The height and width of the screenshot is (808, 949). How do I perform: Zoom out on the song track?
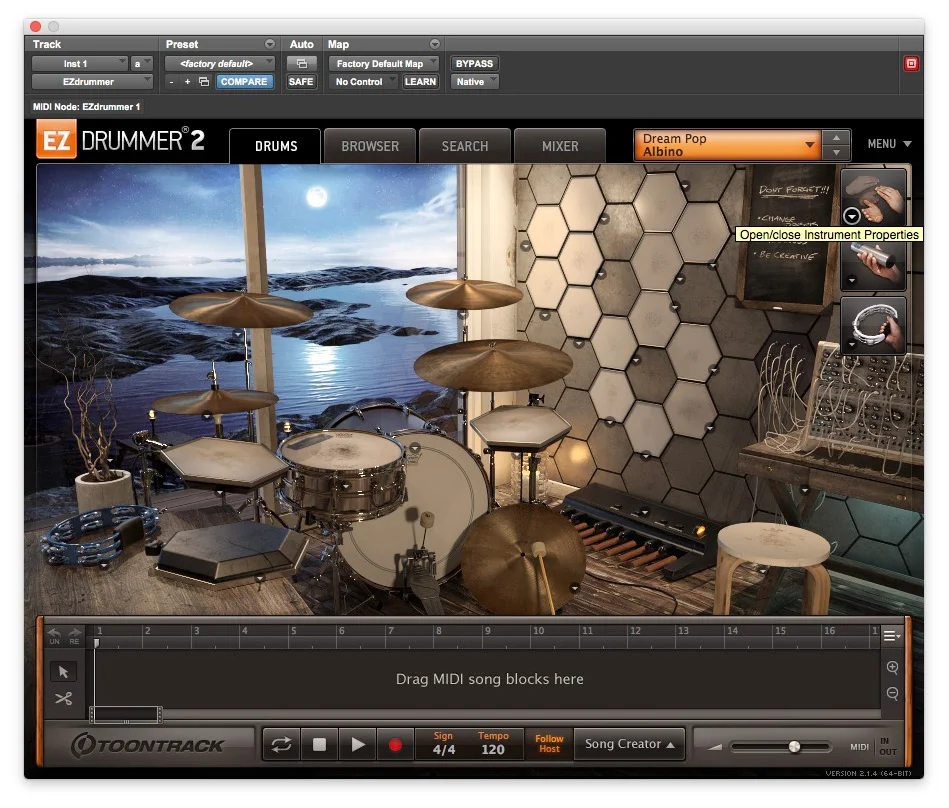(892, 693)
